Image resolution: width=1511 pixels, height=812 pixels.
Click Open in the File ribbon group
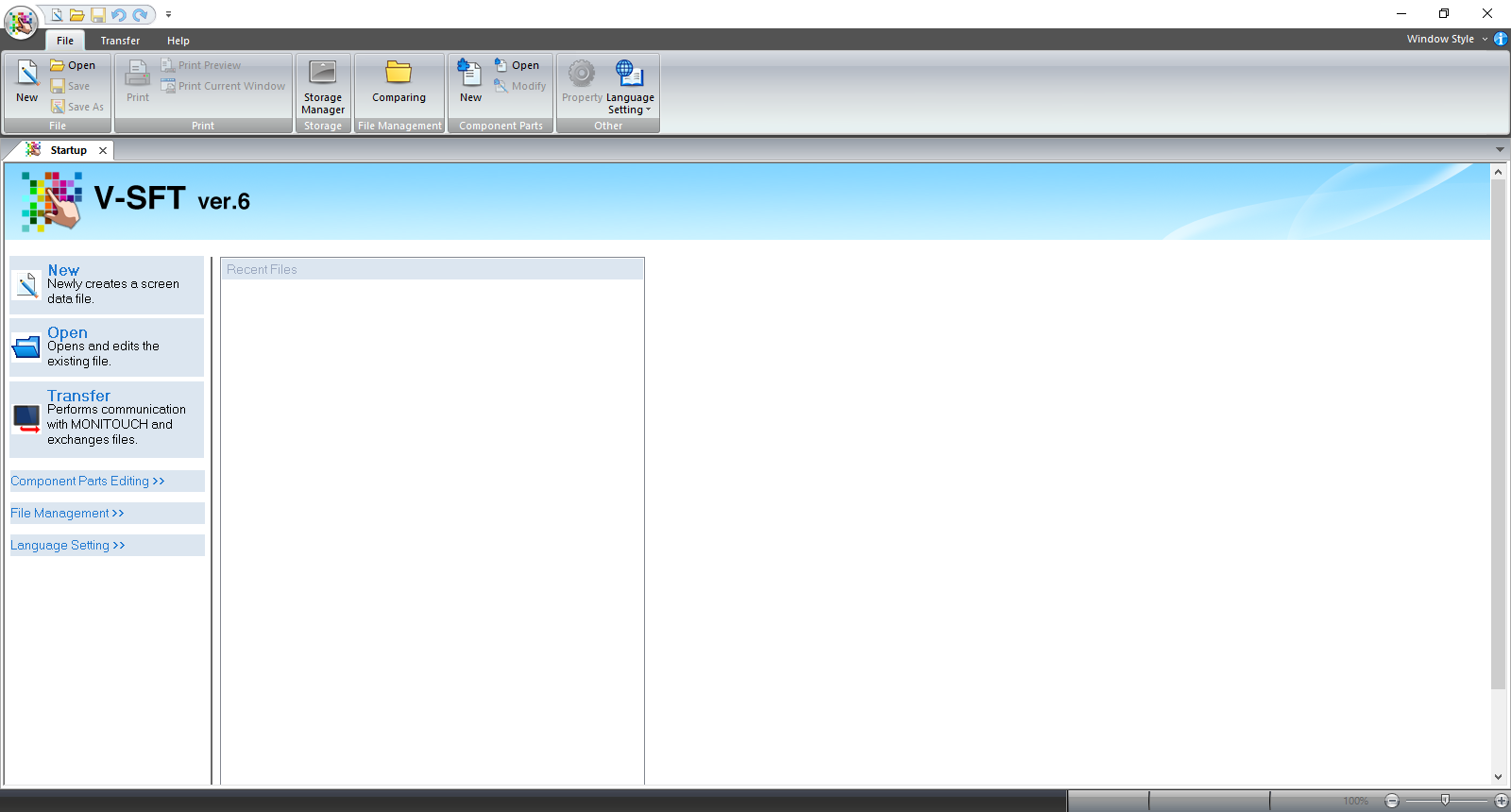pos(74,65)
